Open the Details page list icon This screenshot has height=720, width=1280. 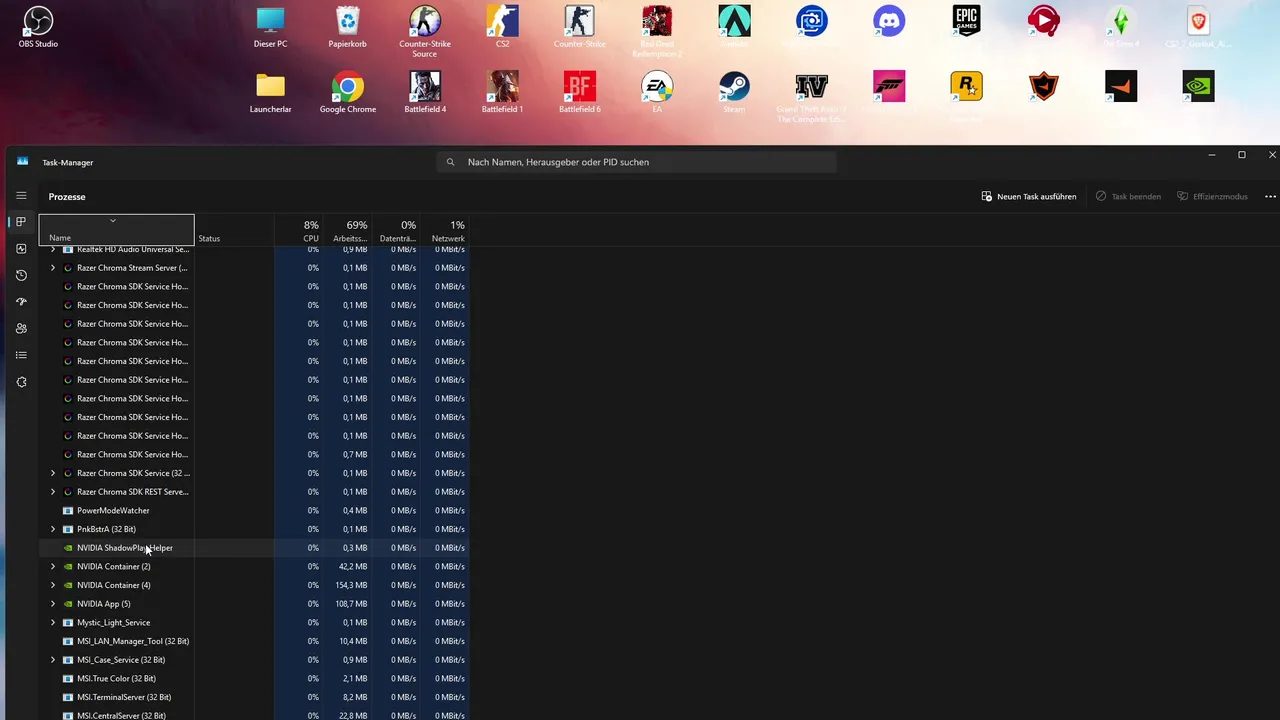(21, 355)
